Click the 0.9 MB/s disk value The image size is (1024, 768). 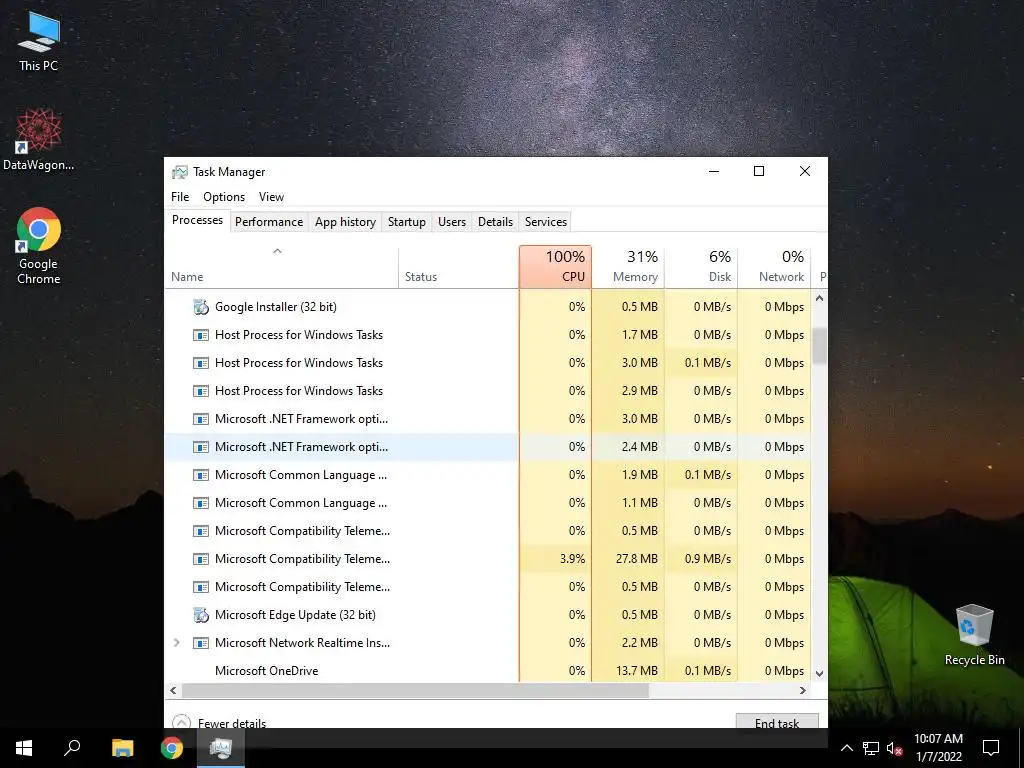pos(701,559)
